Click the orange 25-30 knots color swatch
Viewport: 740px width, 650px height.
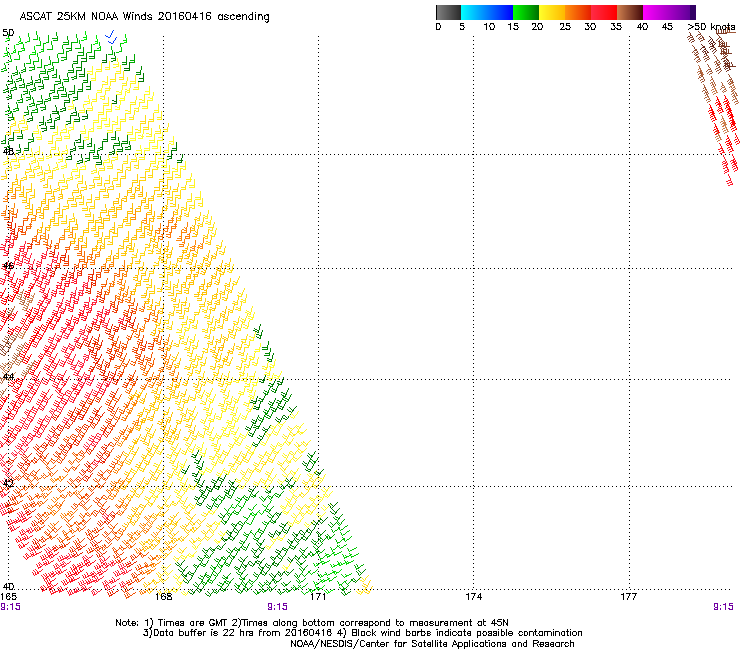point(578,12)
